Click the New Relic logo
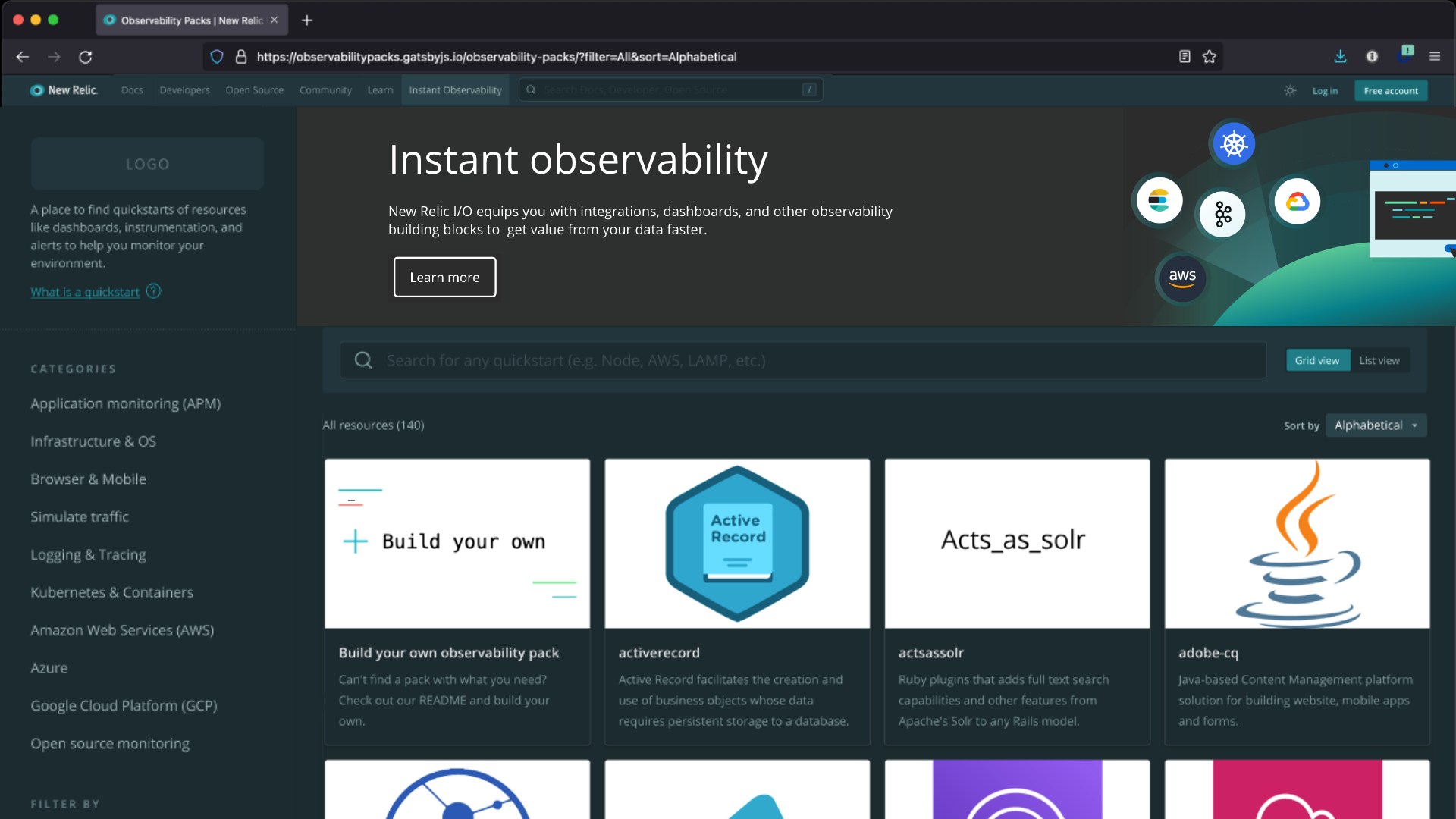 (64, 89)
